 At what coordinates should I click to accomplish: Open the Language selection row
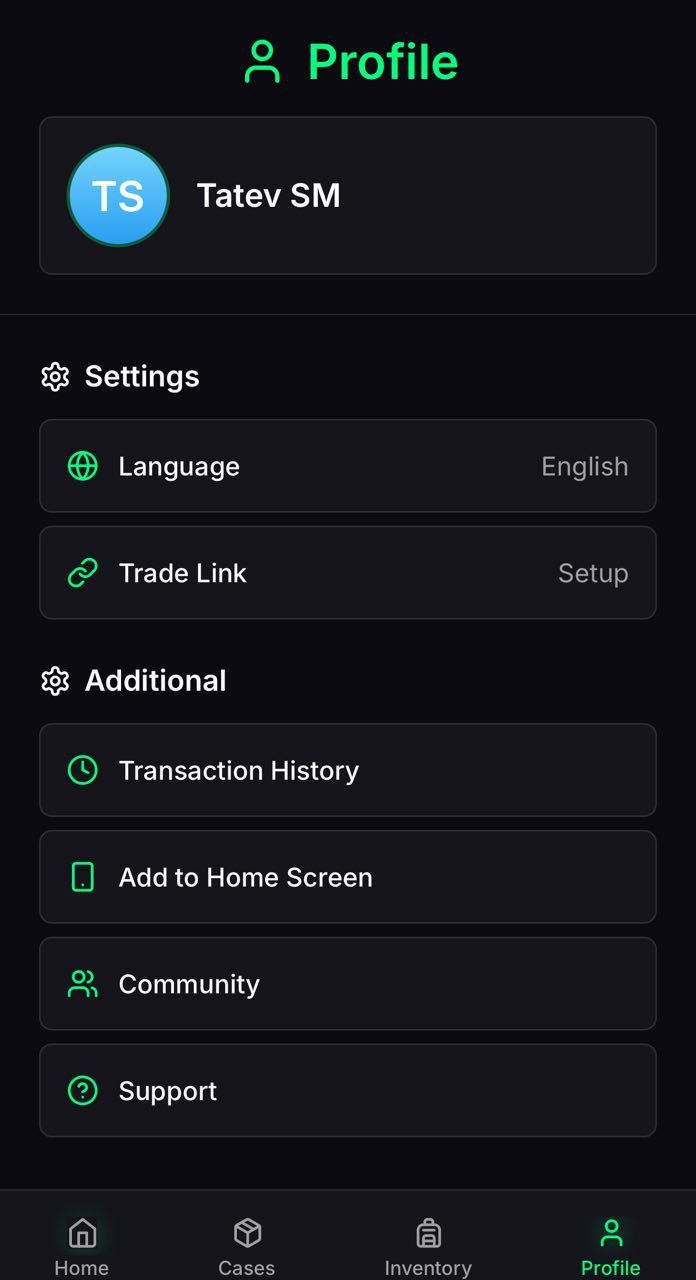348,466
